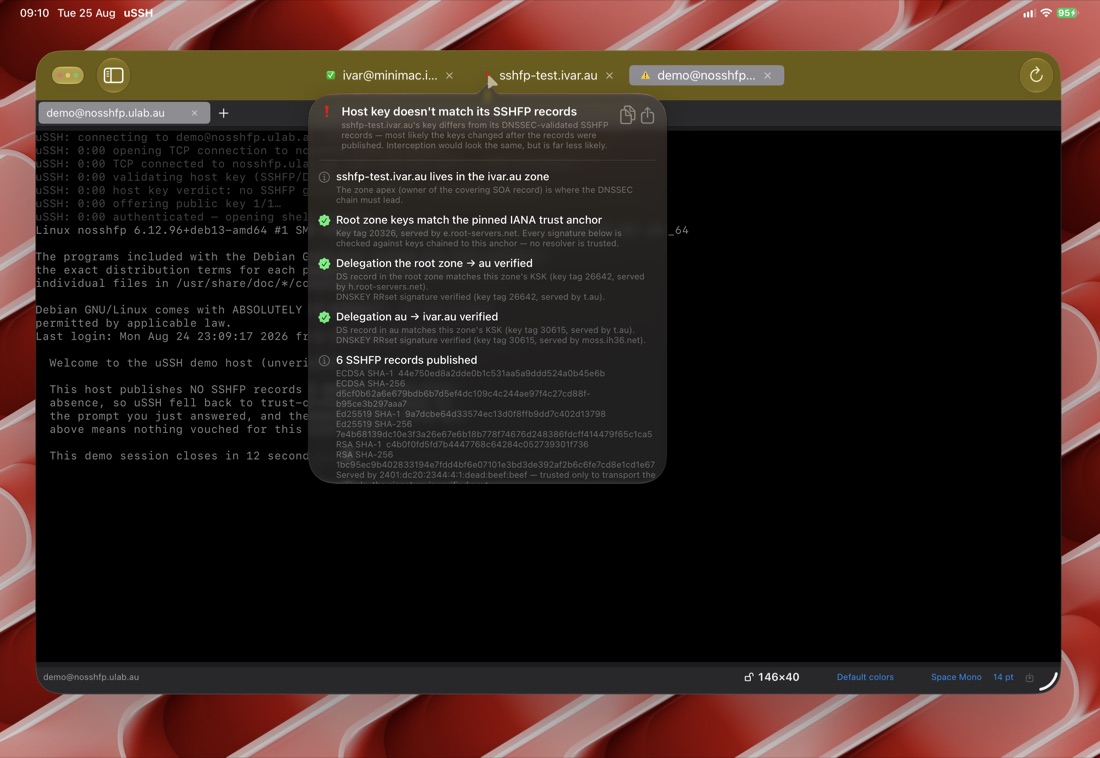Click the unlocked terminal size icon

pos(749,677)
